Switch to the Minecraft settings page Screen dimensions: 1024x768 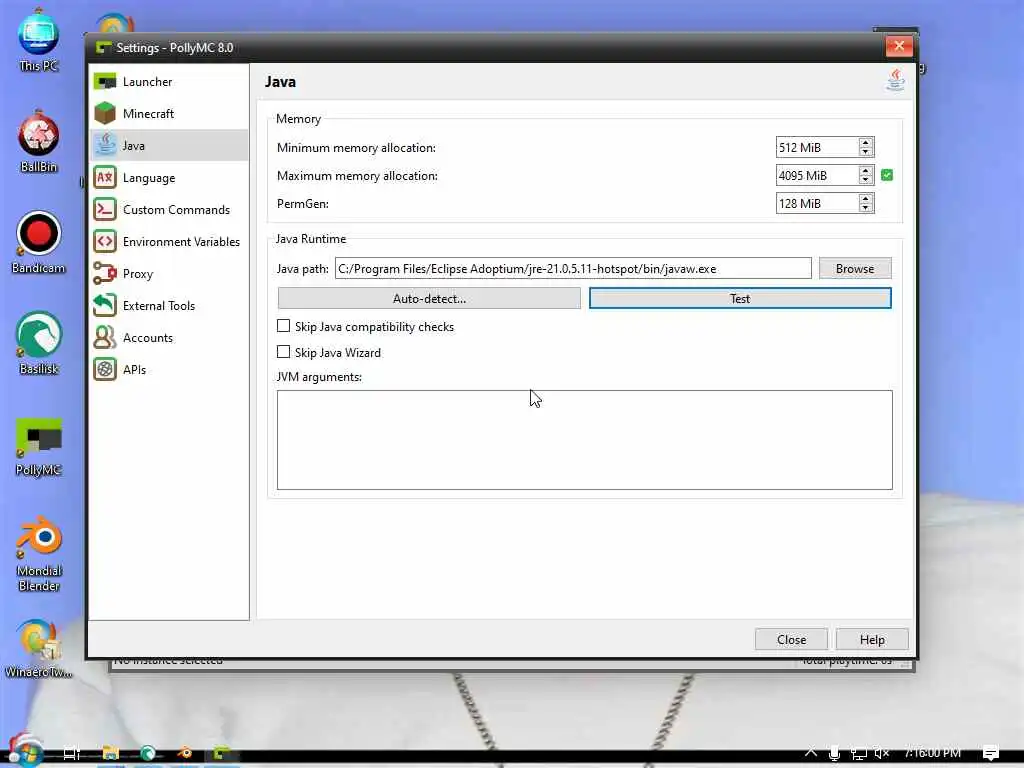[x=168, y=114]
